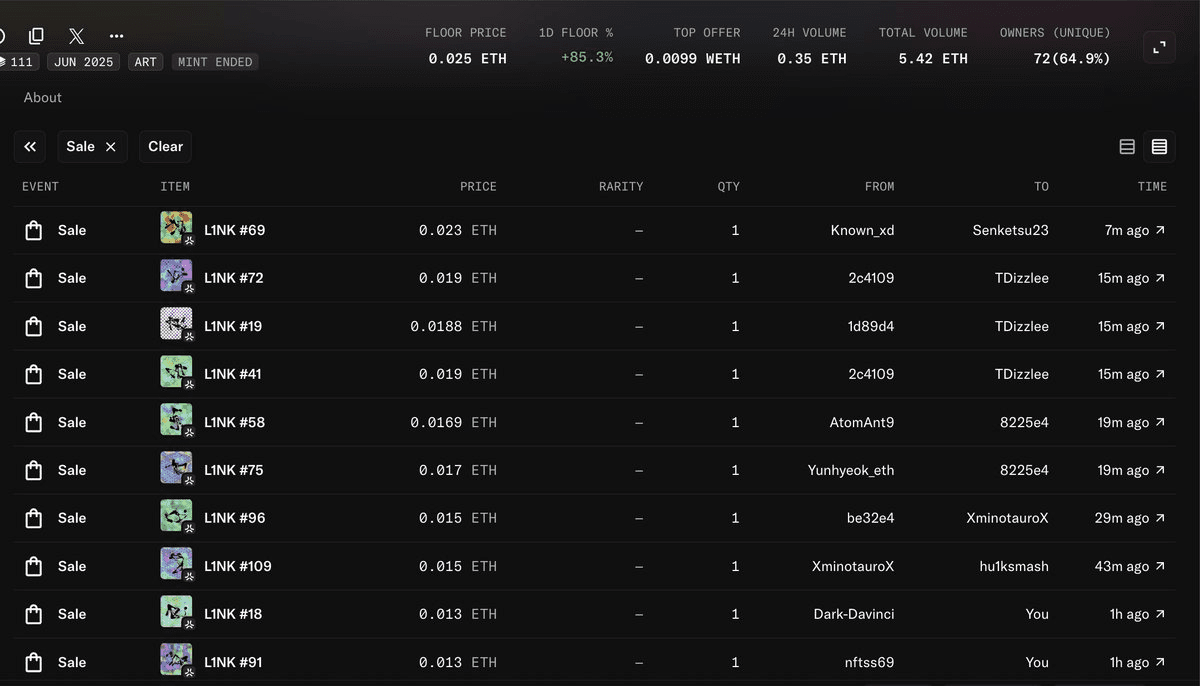Open the X (Twitter) profile icon
Image resolution: width=1200 pixels, height=686 pixels.
pyautogui.click(x=76, y=36)
